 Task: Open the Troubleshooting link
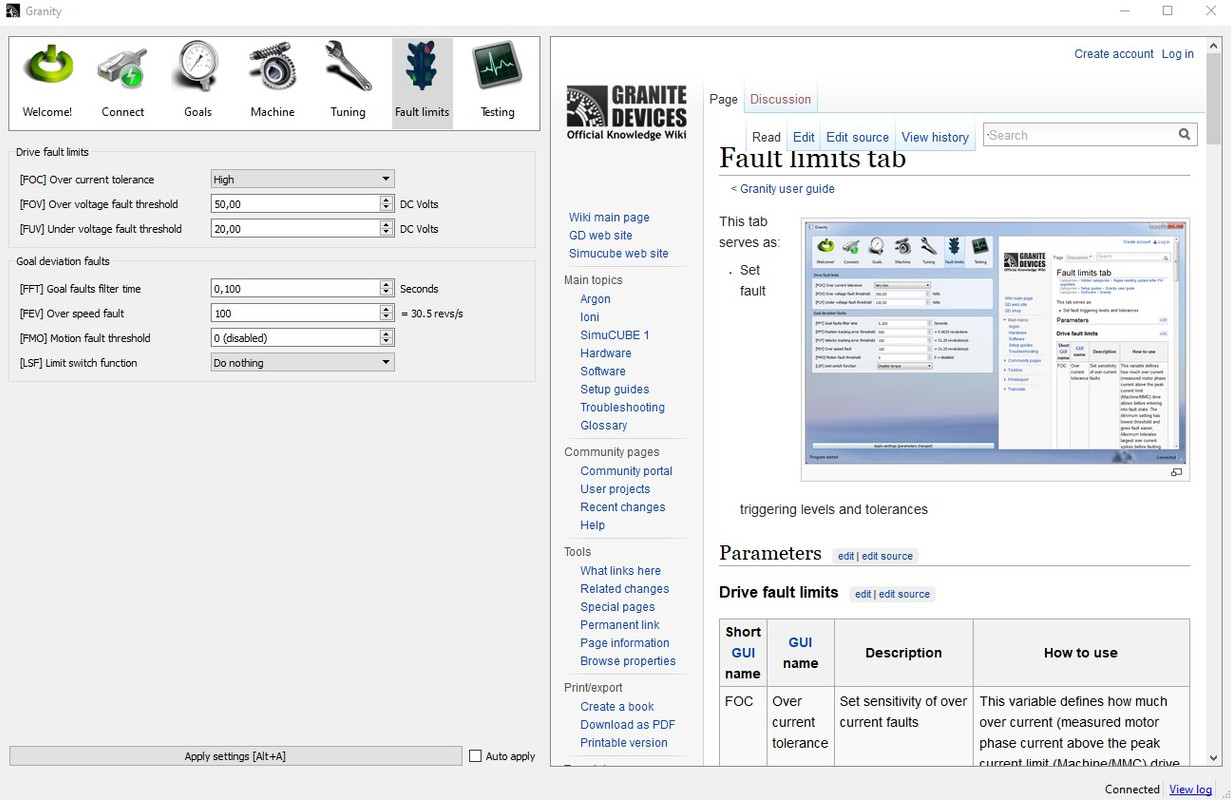point(622,407)
